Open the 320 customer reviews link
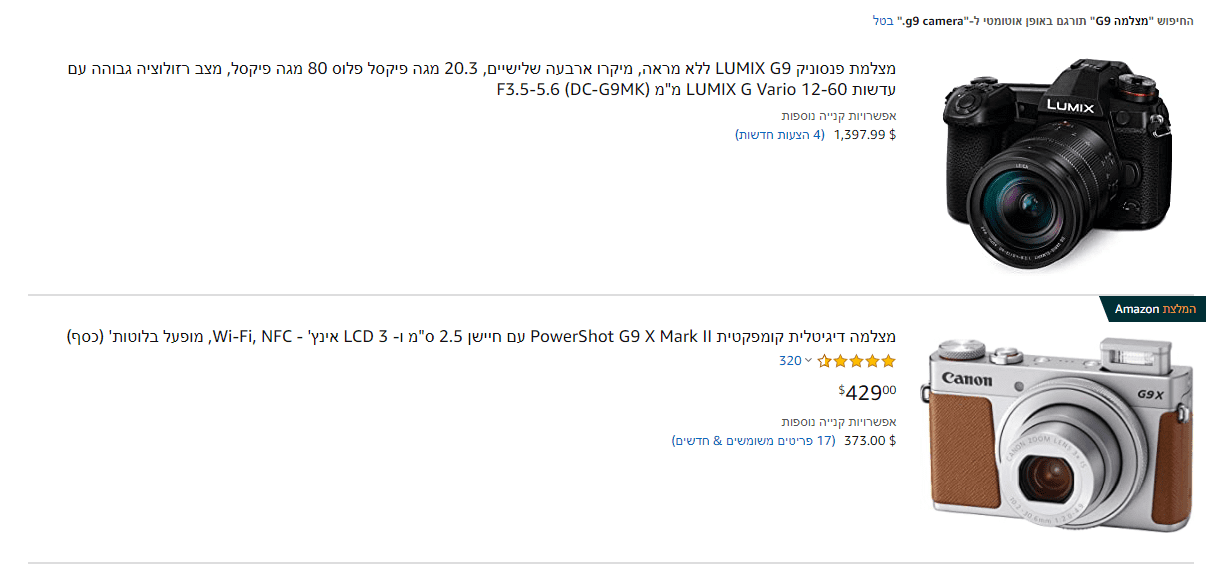The image size is (1216, 569). [x=790, y=361]
